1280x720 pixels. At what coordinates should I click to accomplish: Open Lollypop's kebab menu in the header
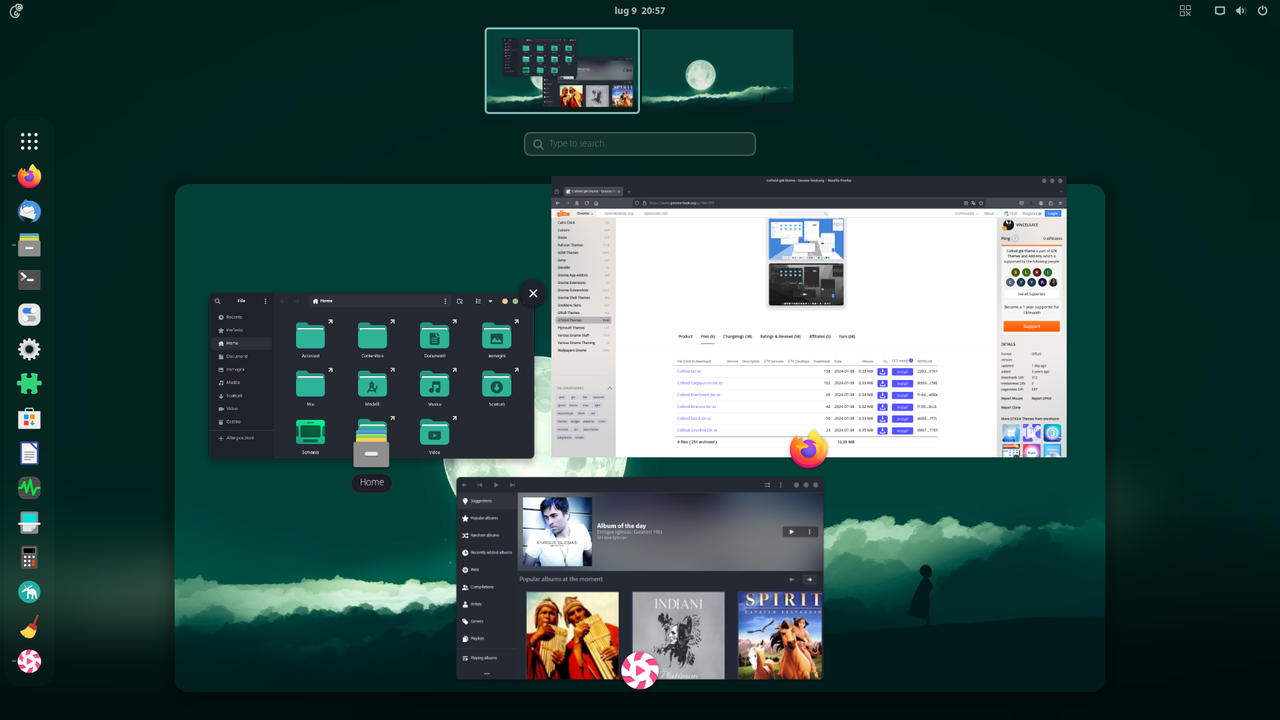tap(781, 485)
